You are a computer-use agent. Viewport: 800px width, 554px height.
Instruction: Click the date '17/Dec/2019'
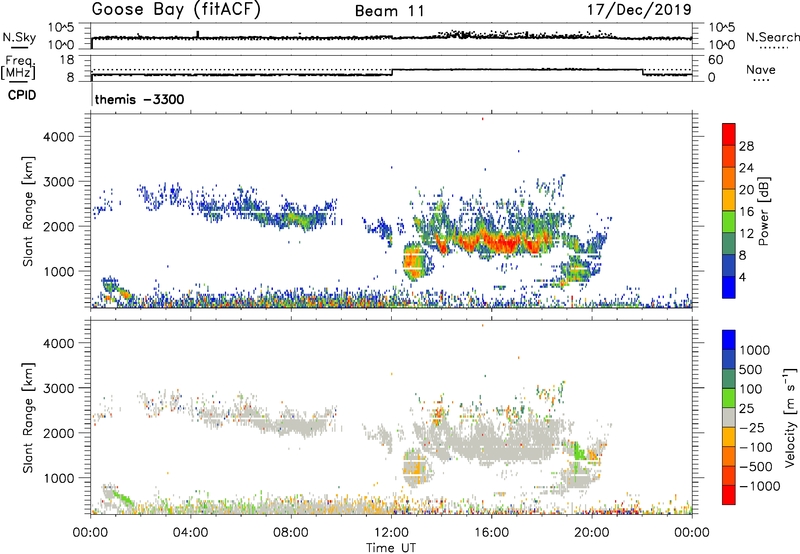point(639,9)
